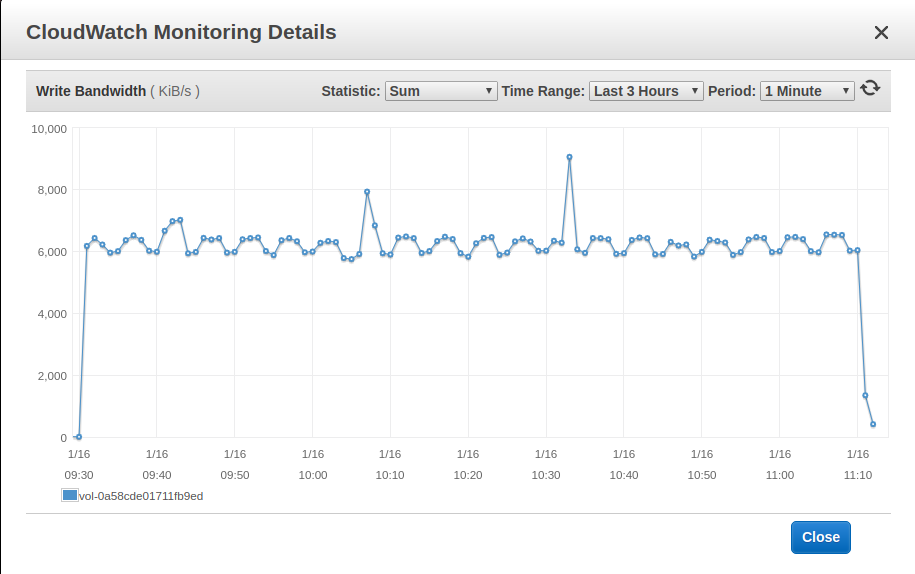Select the first data point at zero

click(79, 437)
